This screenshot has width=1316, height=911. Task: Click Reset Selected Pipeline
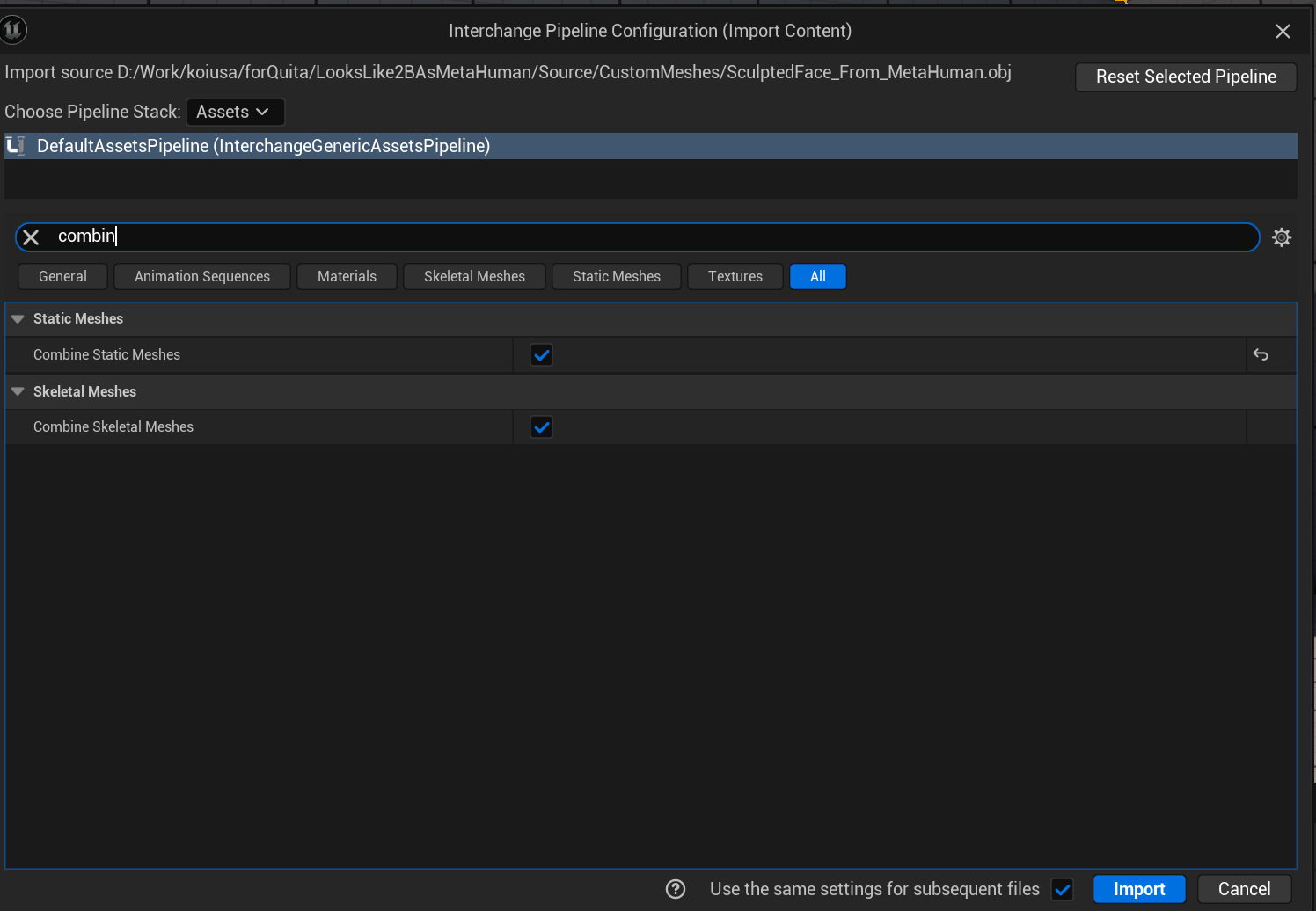coord(1185,77)
